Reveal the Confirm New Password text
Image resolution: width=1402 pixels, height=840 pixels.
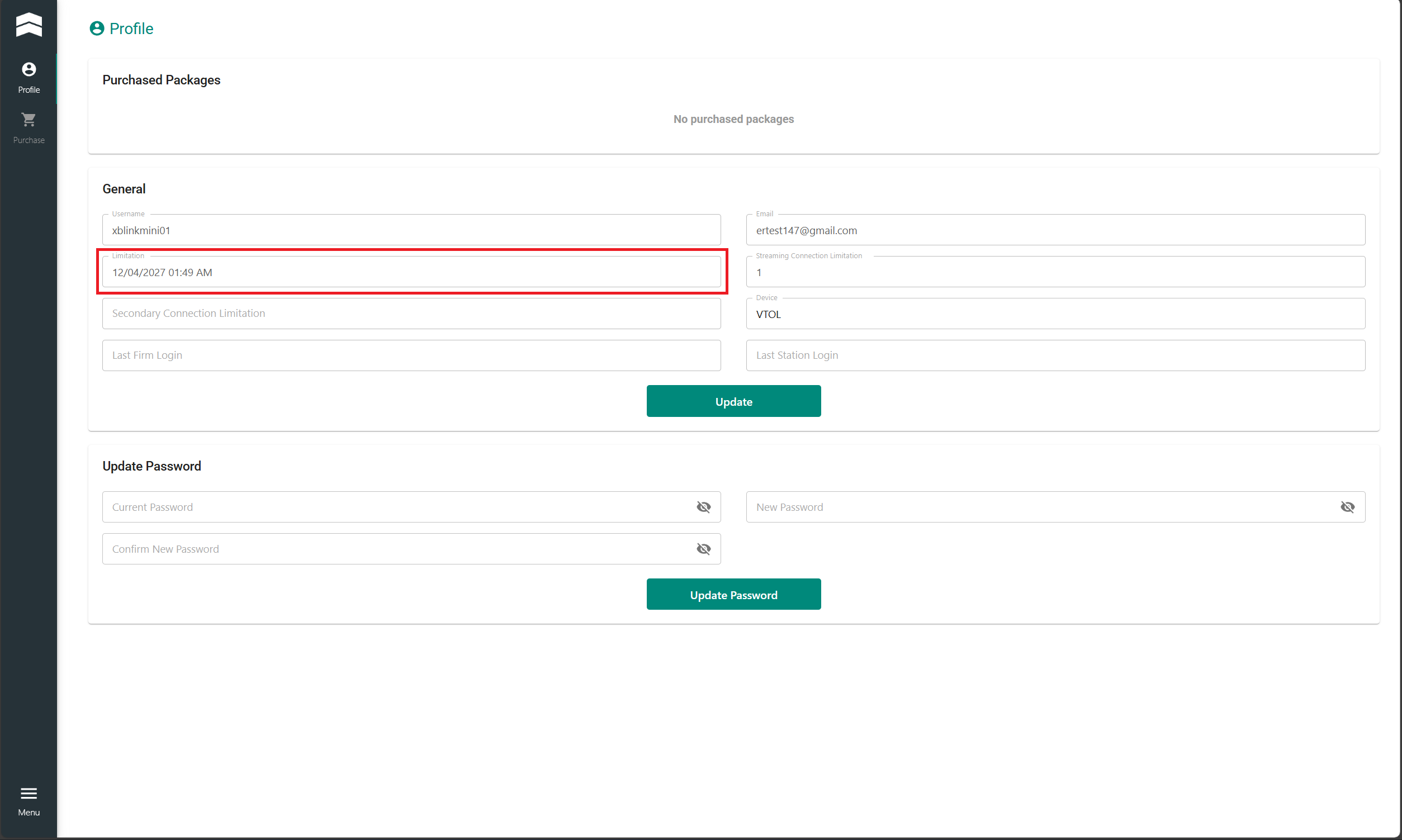click(703, 549)
